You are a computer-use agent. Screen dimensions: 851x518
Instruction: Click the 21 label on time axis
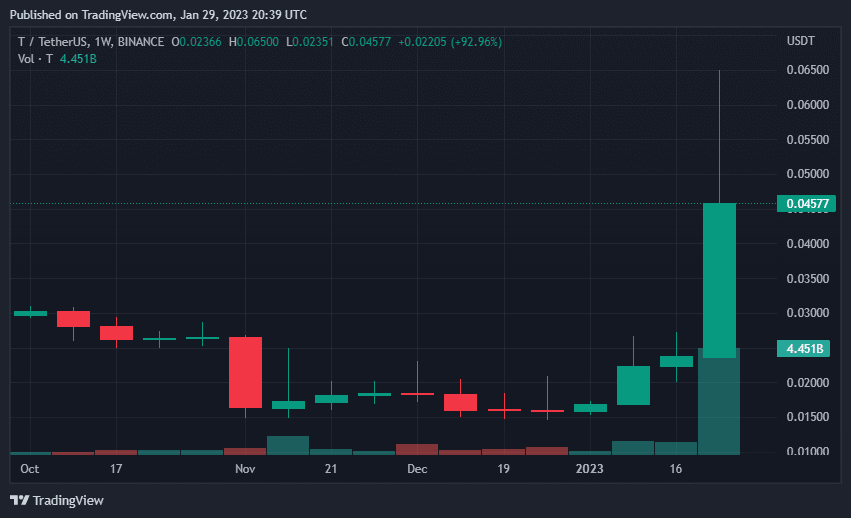click(331, 469)
